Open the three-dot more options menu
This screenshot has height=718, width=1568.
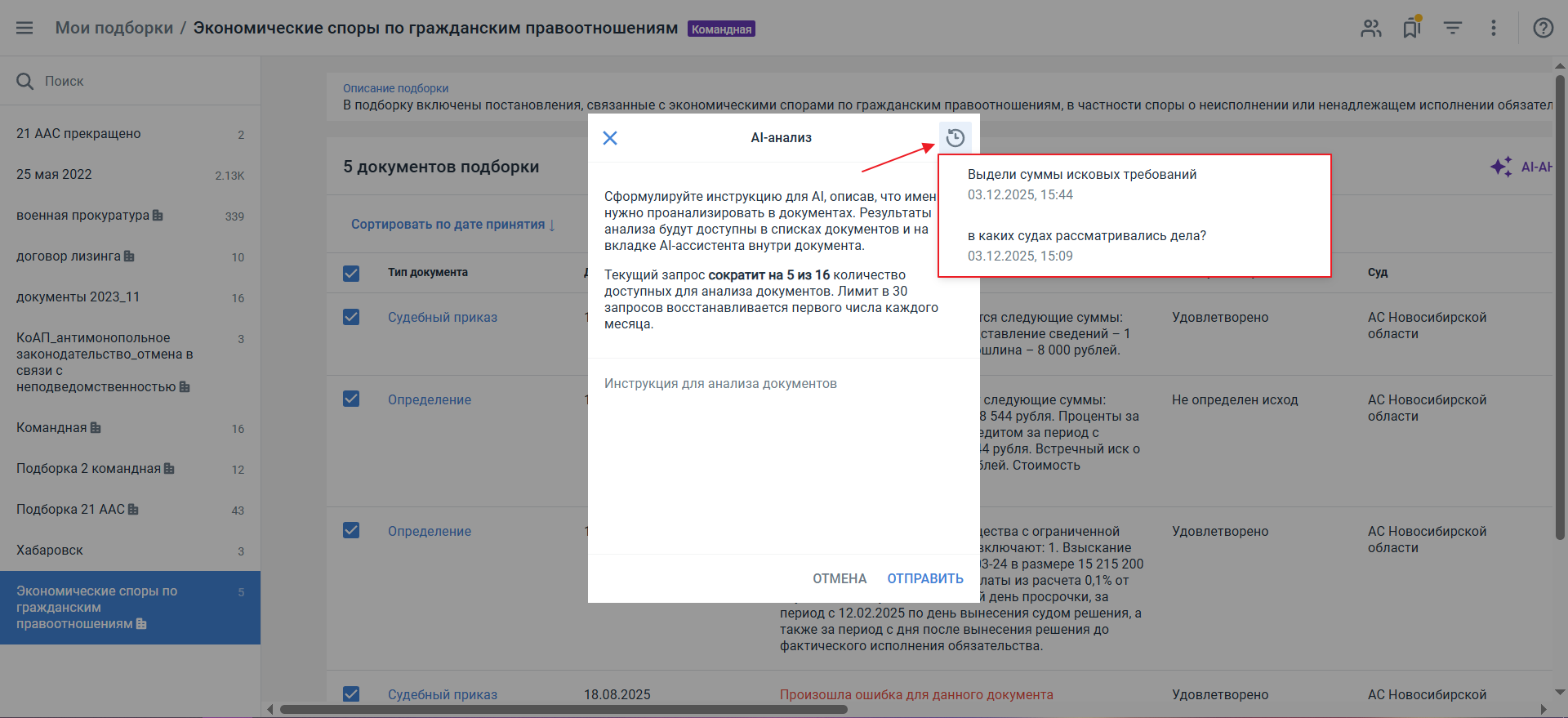click(1493, 28)
